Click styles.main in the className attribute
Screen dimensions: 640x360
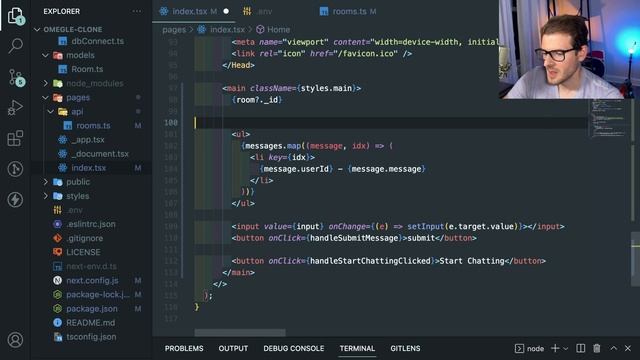point(326,88)
